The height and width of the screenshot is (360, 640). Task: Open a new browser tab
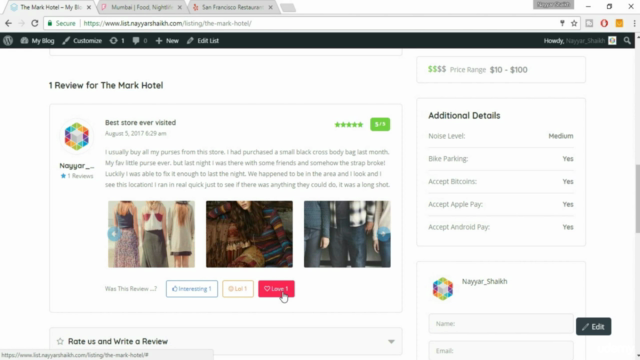pos(288,8)
